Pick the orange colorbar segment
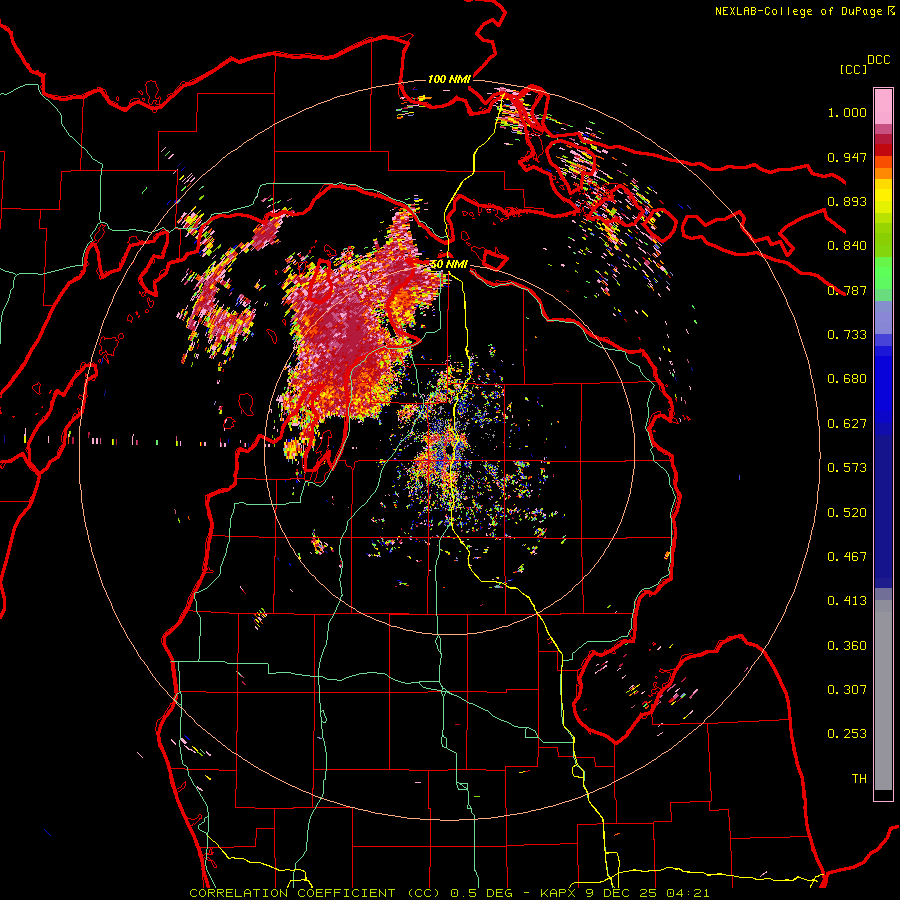 [883, 173]
